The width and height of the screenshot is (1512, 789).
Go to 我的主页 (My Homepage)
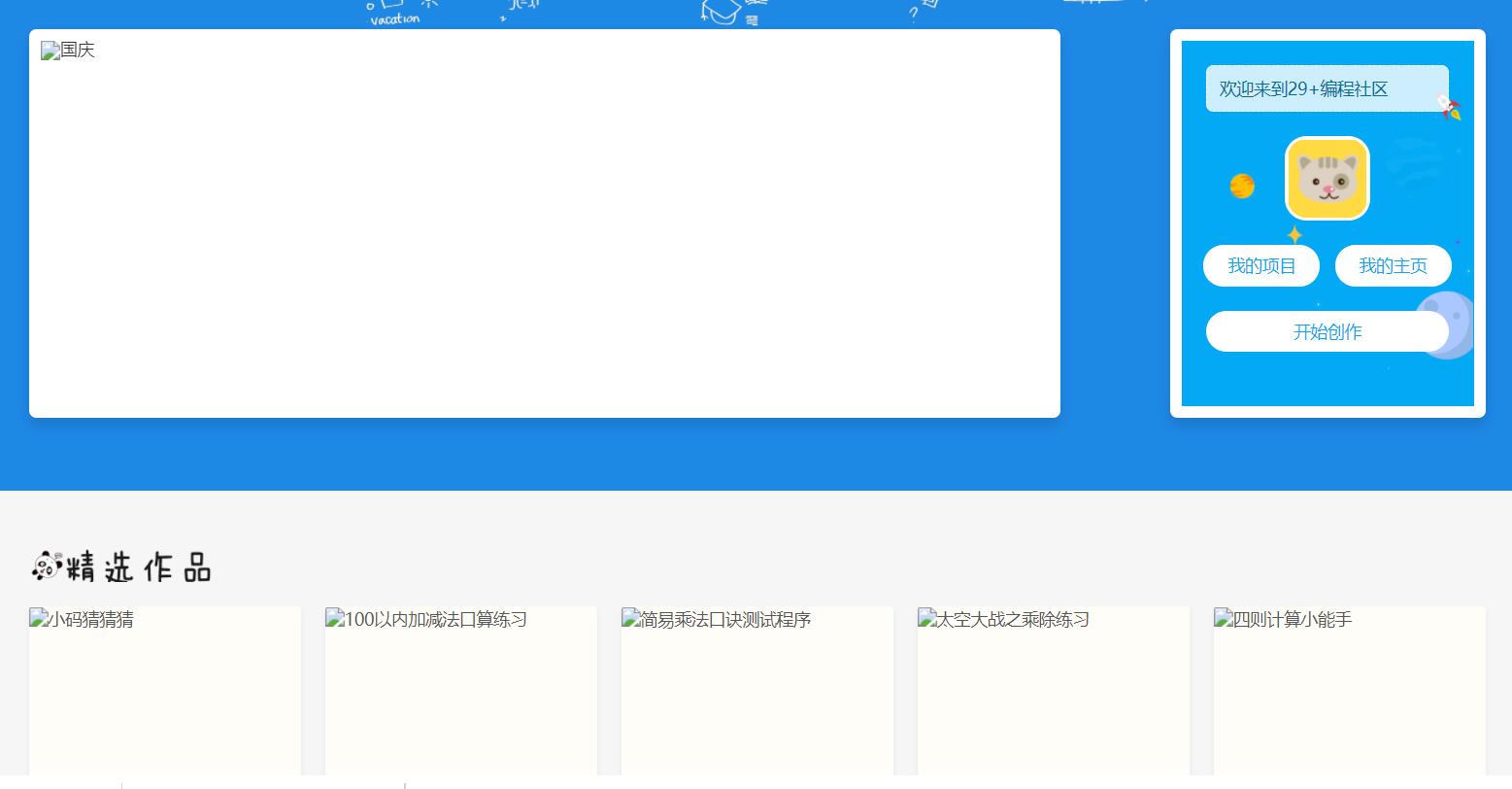1394,266
